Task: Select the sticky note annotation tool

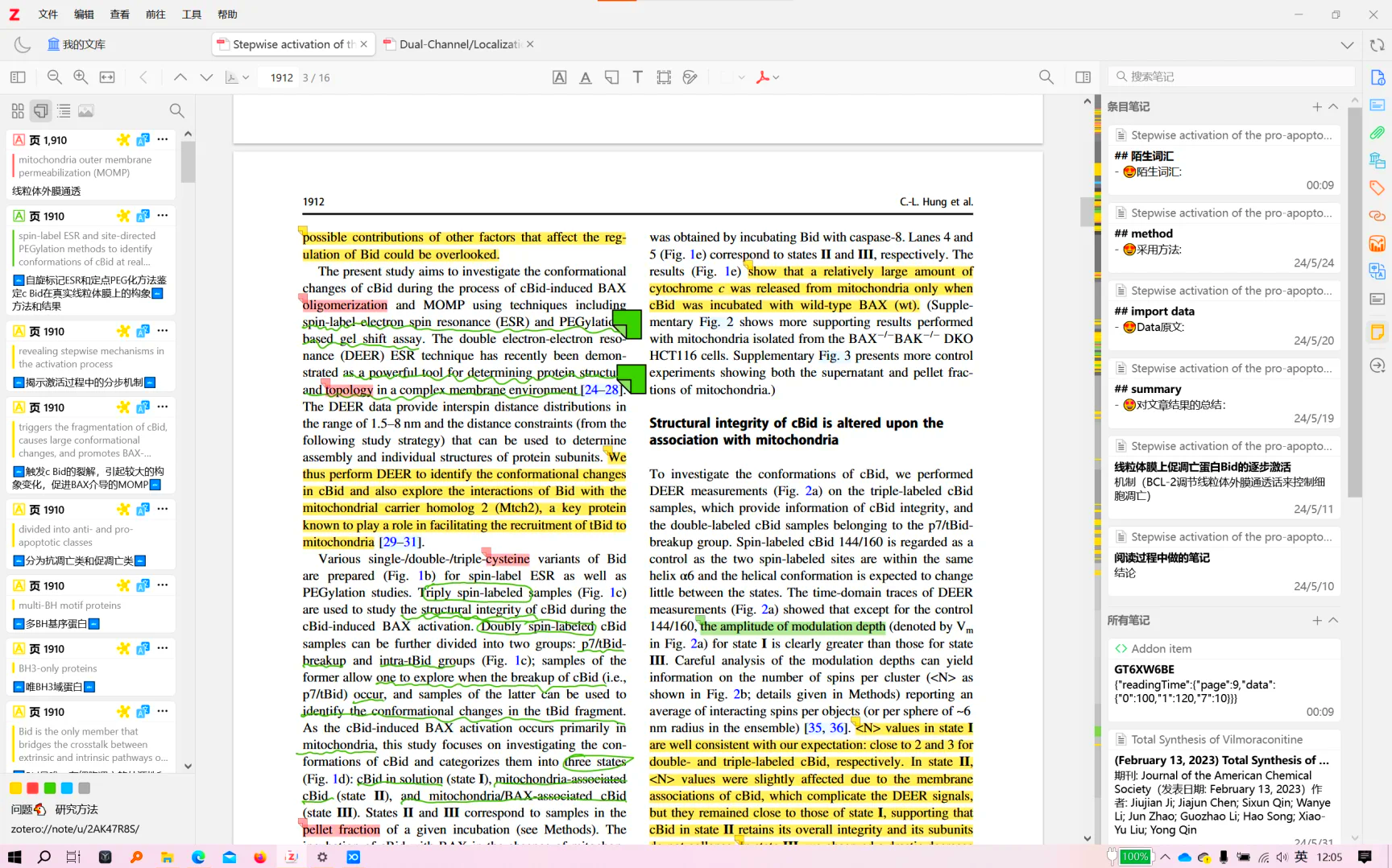Action: pyautogui.click(x=611, y=77)
